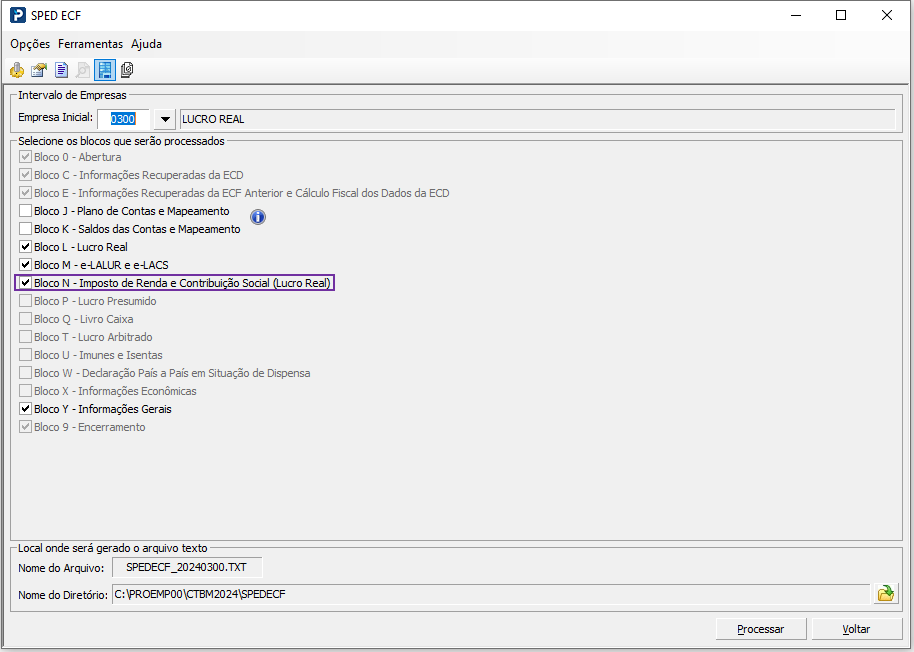Click the Voltar button
Image resolution: width=914 pixels, height=652 pixels.
point(857,629)
